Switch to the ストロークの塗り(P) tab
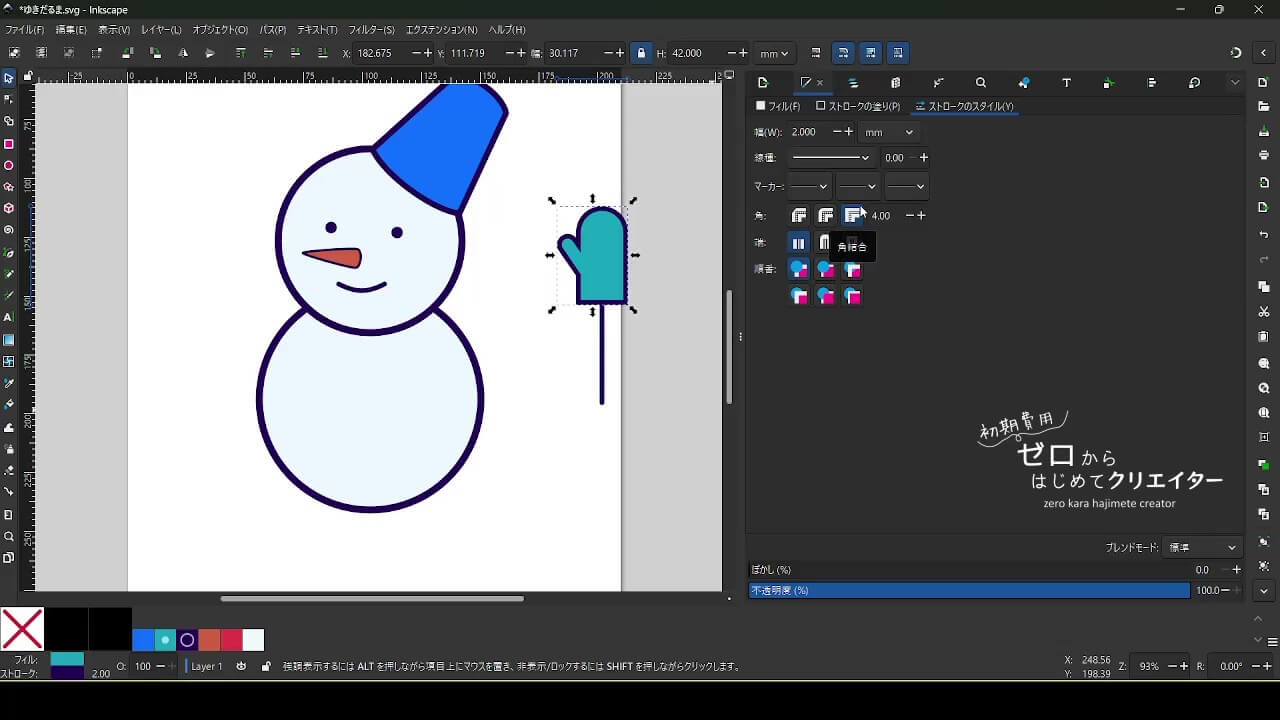1280x720 pixels. [858, 106]
